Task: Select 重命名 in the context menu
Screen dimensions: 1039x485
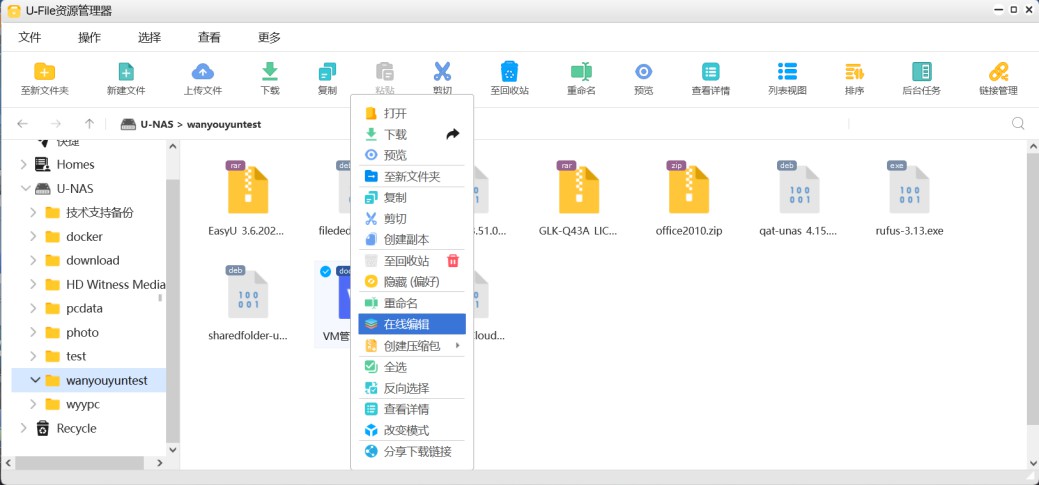Action: point(400,303)
